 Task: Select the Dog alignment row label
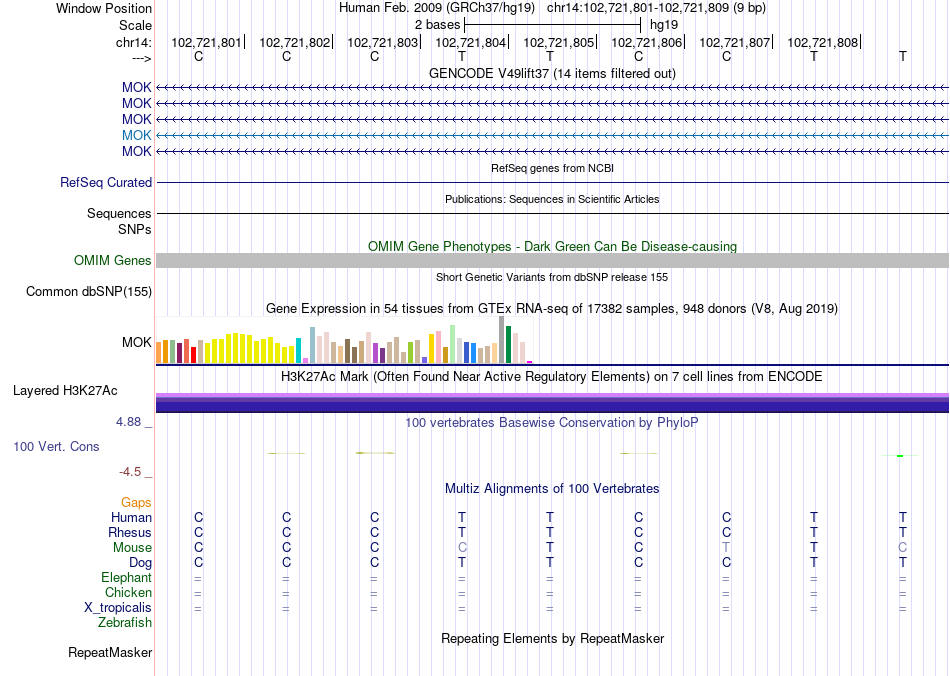tap(141, 563)
